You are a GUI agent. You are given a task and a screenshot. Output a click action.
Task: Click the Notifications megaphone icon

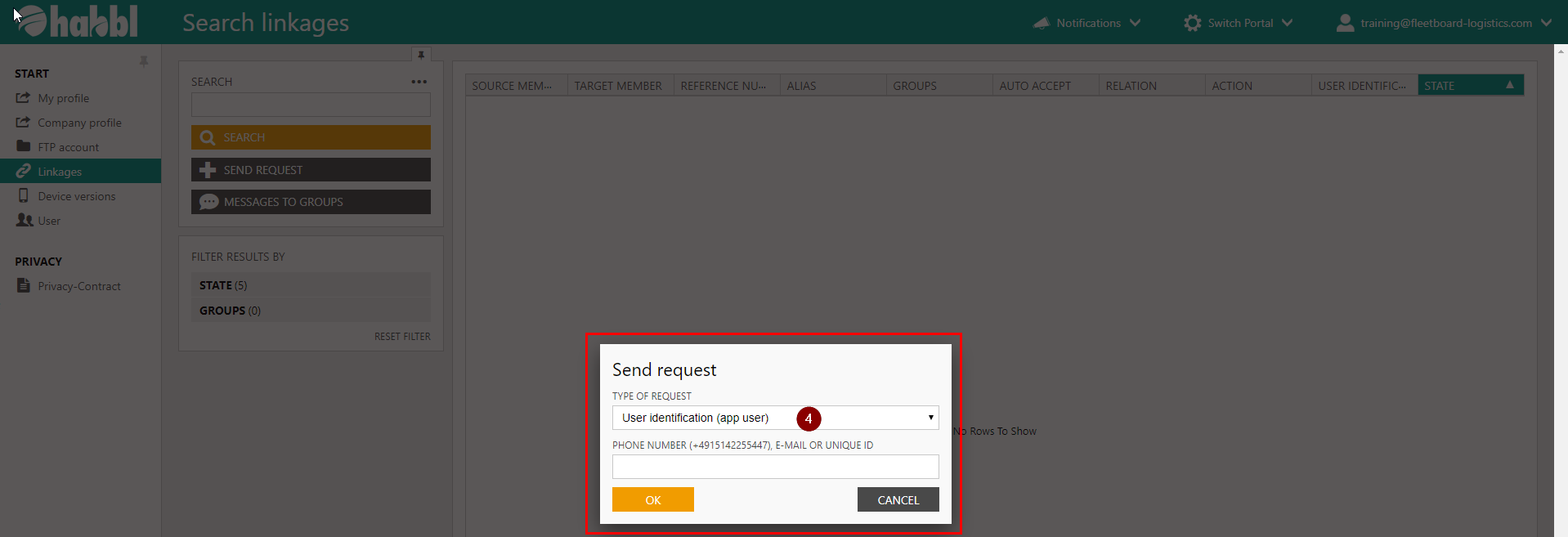tap(1042, 23)
